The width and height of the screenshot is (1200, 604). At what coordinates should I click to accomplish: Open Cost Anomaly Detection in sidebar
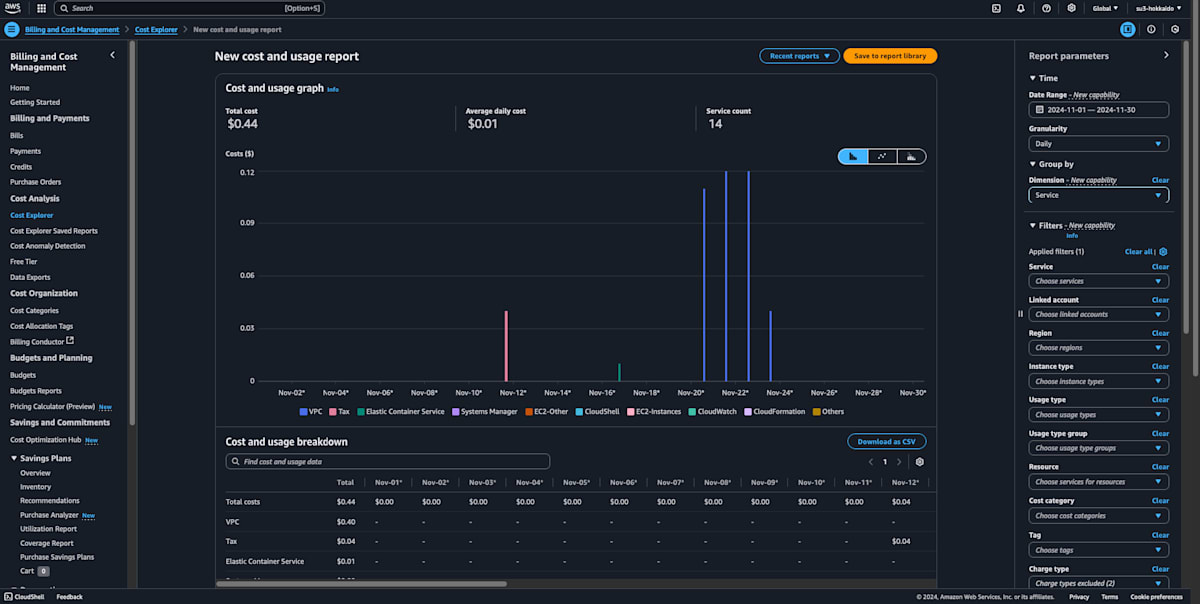[x=48, y=246]
